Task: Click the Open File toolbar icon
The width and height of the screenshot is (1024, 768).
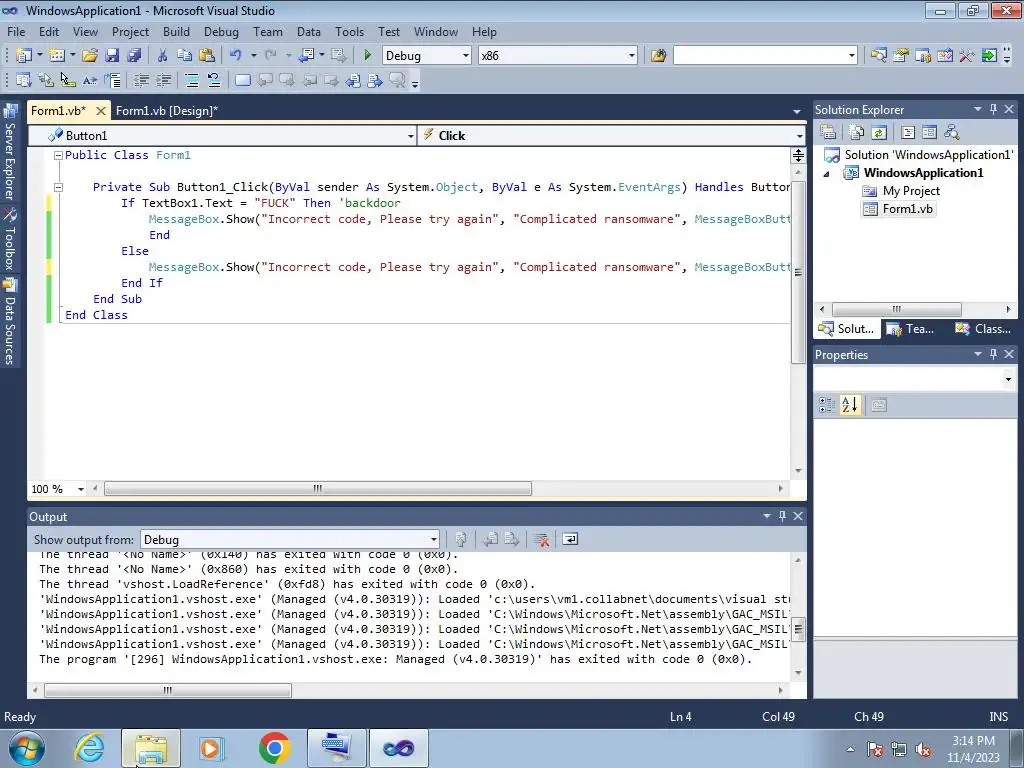Action: (x=89, y=56)
